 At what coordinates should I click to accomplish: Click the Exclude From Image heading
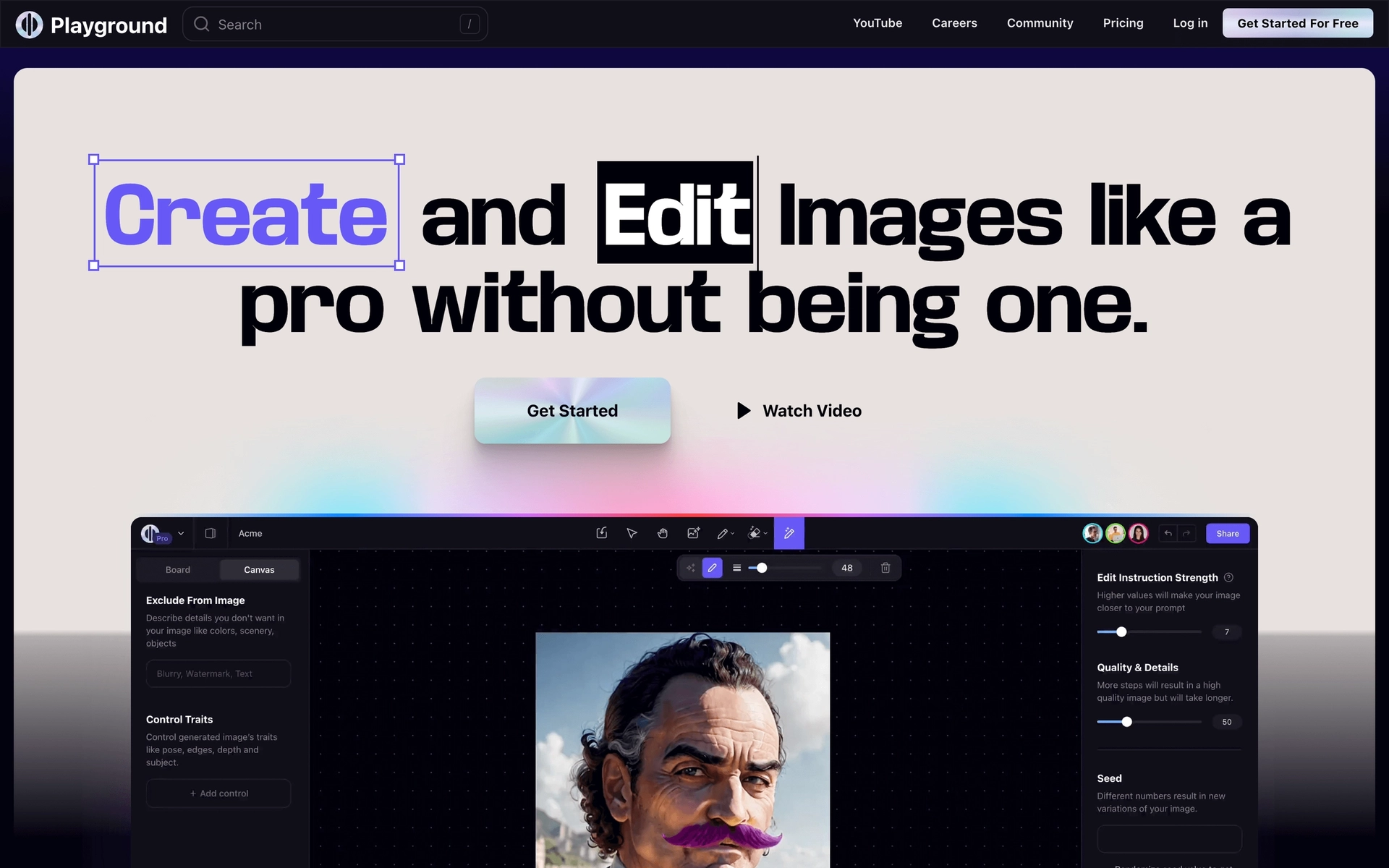click(x=195, y=600)
